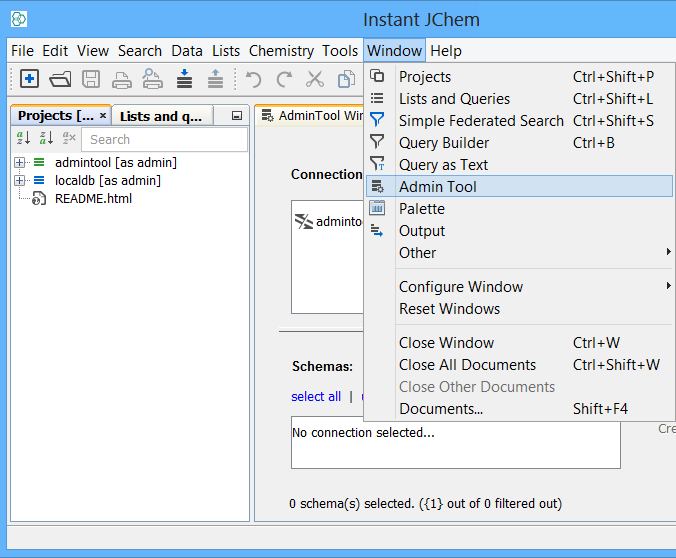Click the Instant JChem app logo
The height and width of the screenshot is (558, 676).
point(19,19)
